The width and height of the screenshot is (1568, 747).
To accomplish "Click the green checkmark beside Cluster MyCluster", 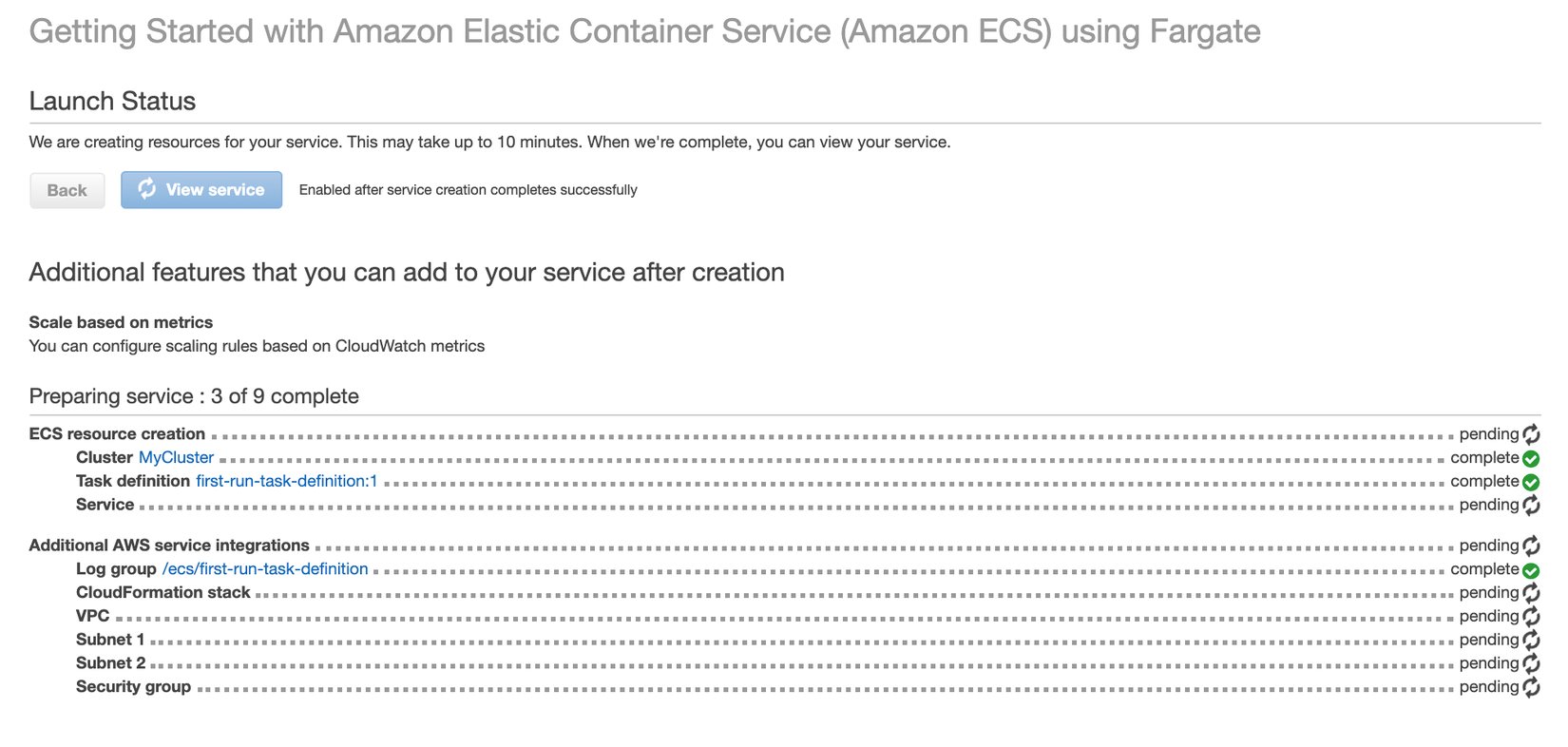I will pos(1530,458).
